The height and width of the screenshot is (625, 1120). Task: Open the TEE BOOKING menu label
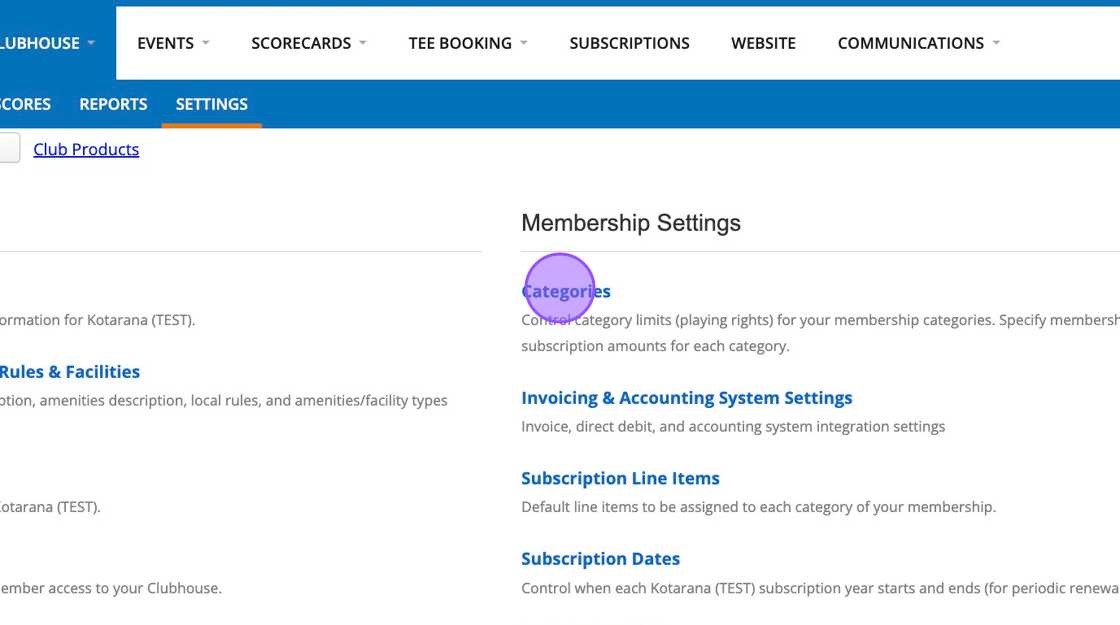[x=459, y=43]
